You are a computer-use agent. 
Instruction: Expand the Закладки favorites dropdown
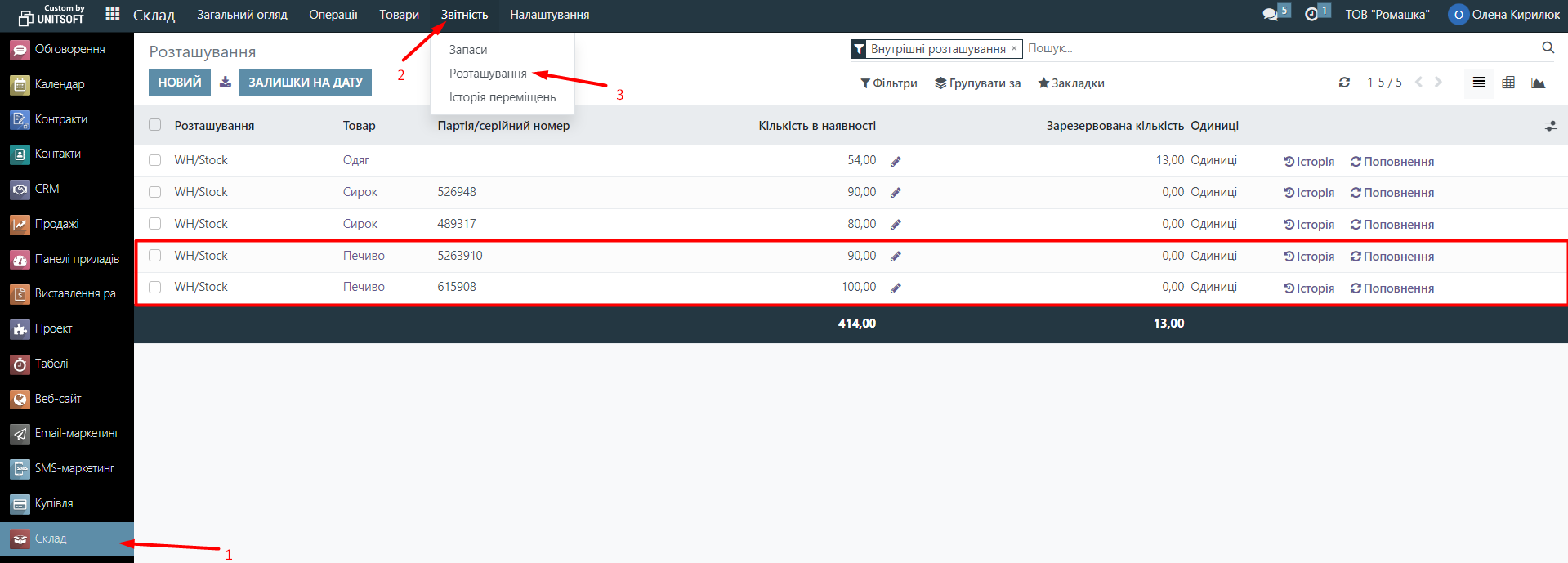click(x=1071, y=83)
